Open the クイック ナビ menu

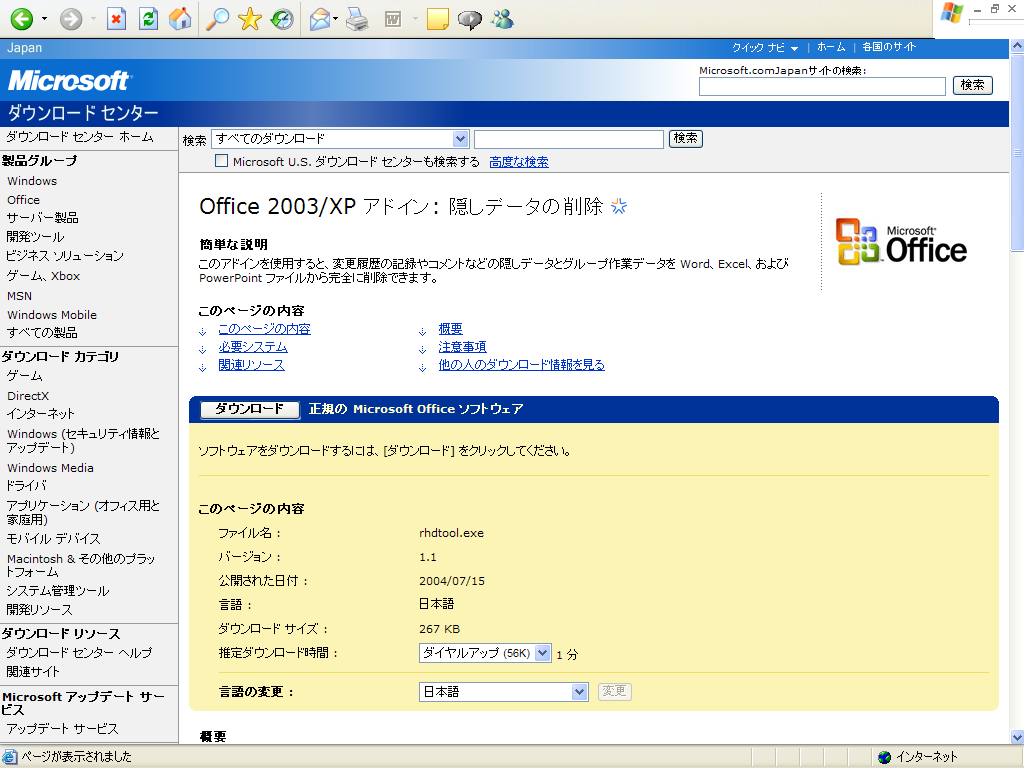tap(765, 47)
